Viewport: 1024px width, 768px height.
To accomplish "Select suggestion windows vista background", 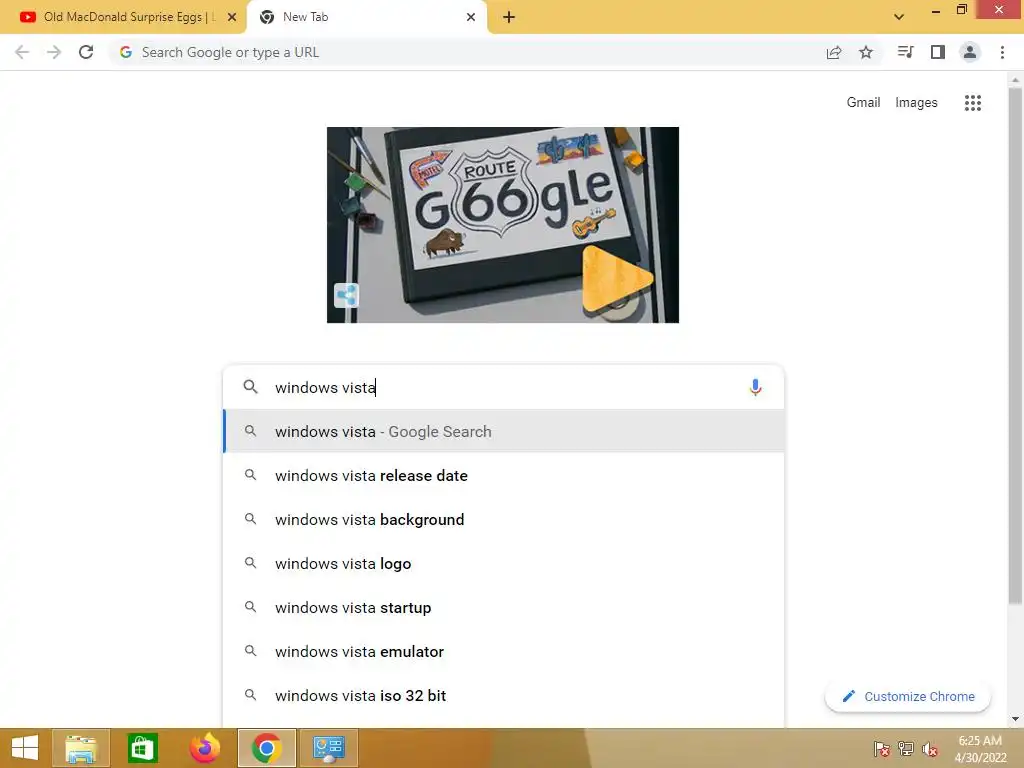I will pos(504,519).
